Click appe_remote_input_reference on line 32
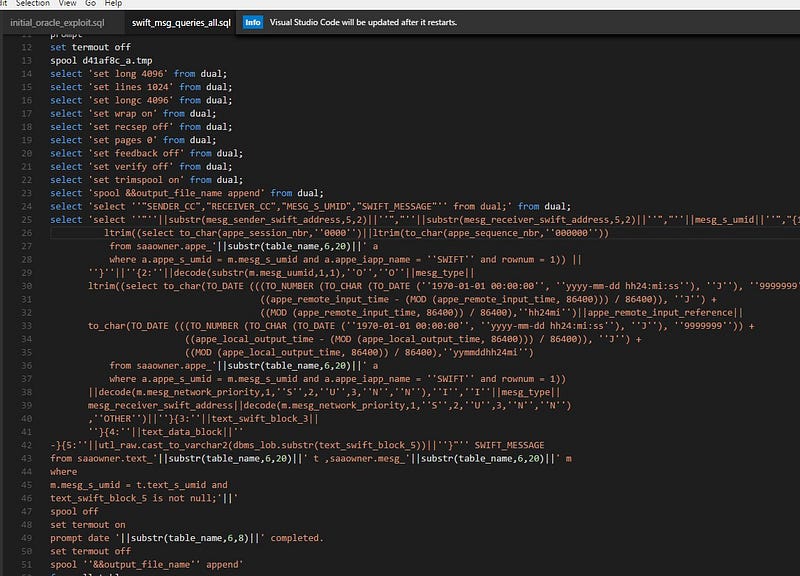The height and width of the screenshot is (576, 800). click(660, 312)
